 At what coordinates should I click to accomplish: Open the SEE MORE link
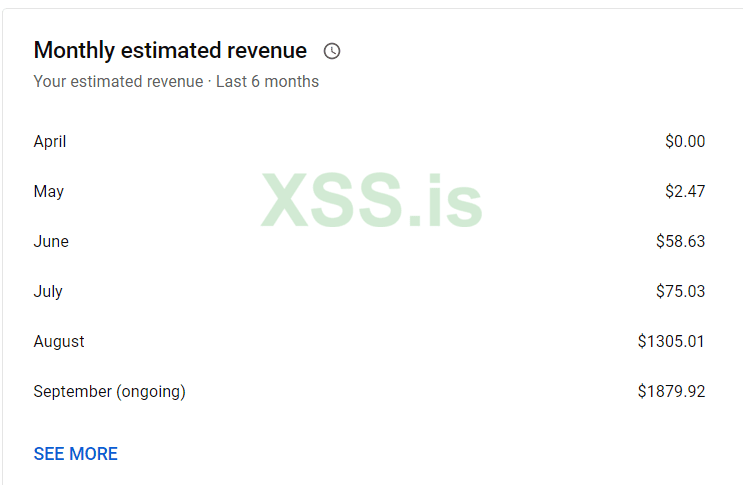tap(75, 454)
